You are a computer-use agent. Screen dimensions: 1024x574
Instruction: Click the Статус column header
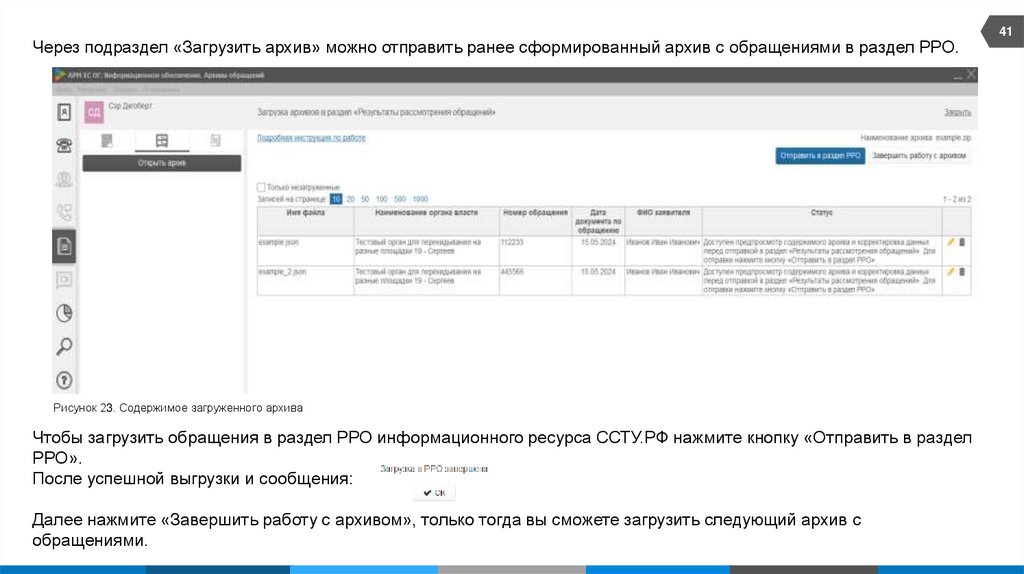pos(822,221)
